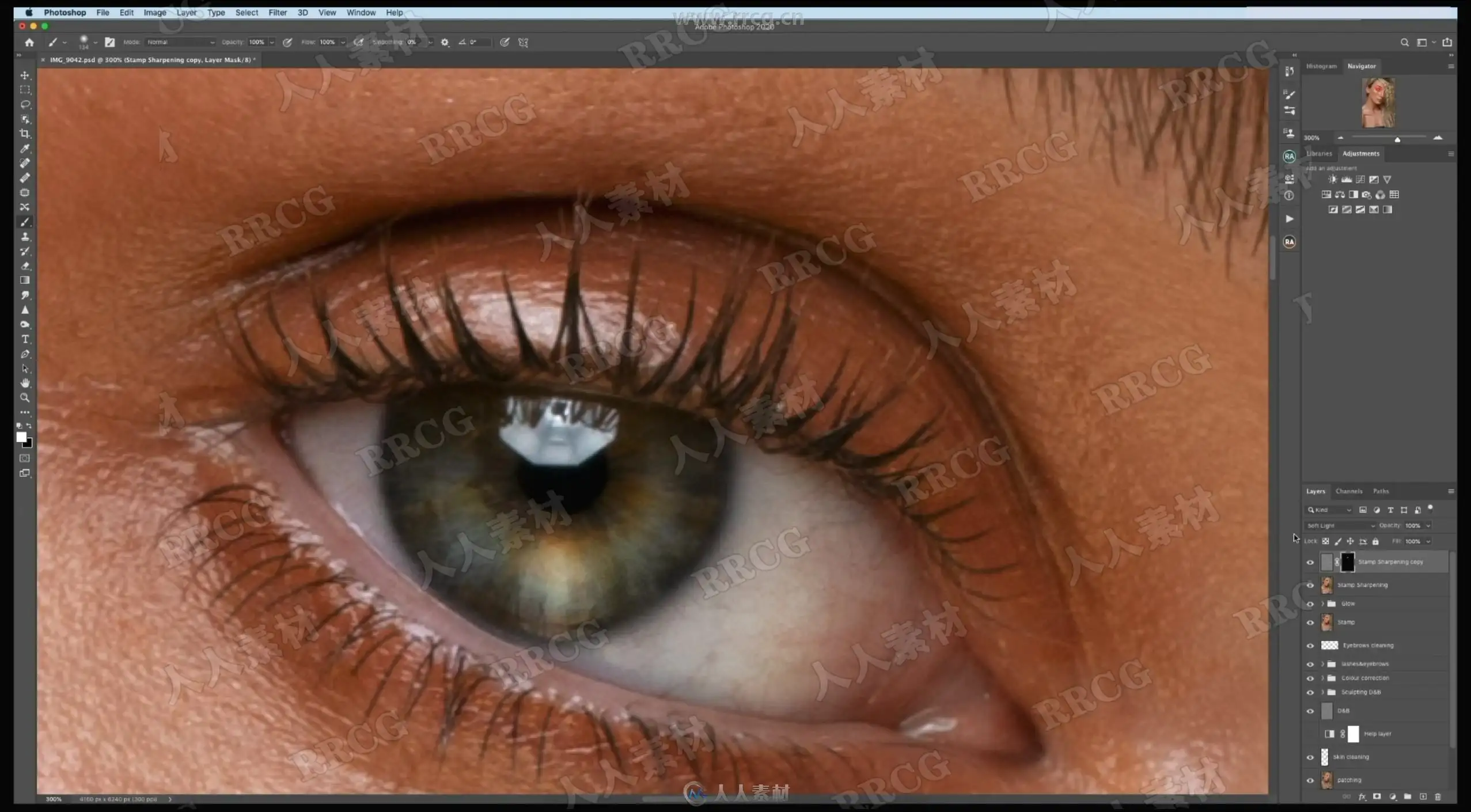Hide the Stamp Sharpening copy layer
This screenshot has height=812, width=1471.
(x=1310, y=562)
